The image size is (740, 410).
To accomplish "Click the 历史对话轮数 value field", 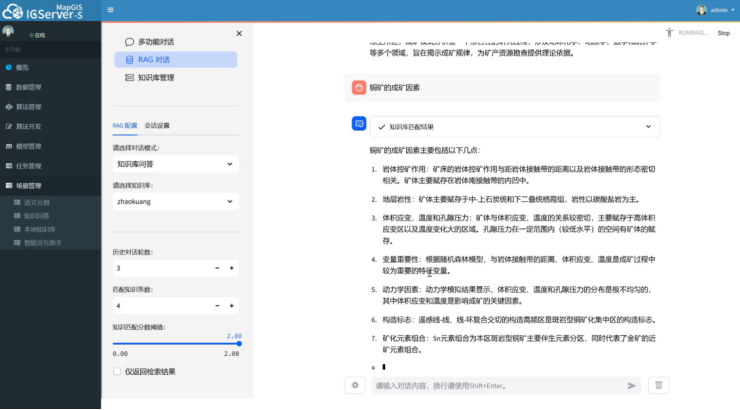I will [161, 268].
